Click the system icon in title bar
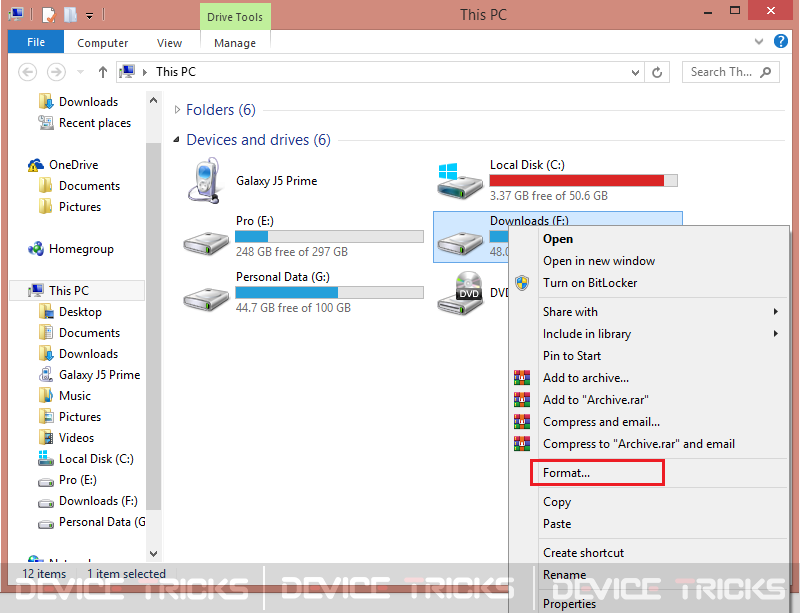The image size is (800, 613). click(x=16, y=14)
